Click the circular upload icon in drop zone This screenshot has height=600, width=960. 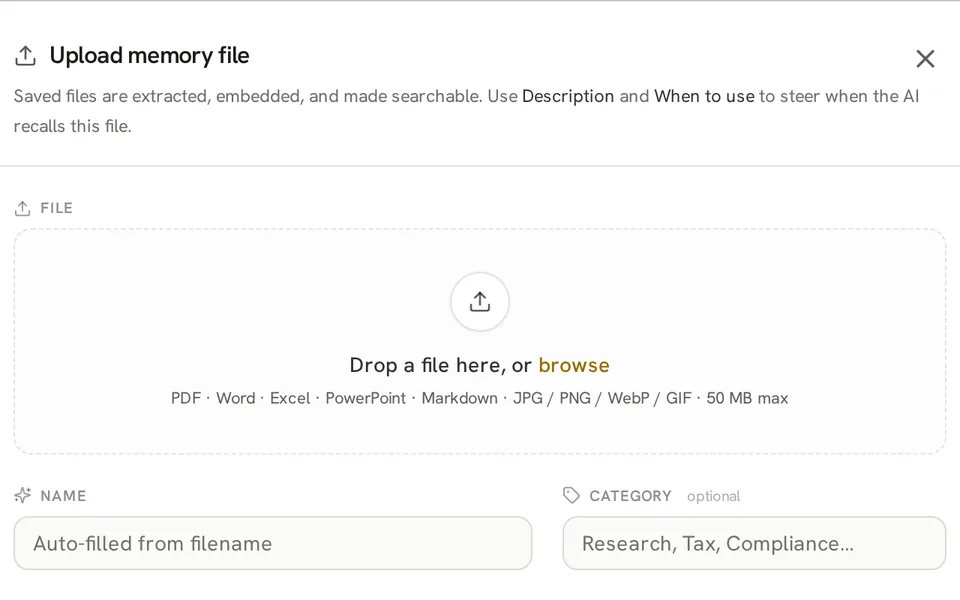coord(480,302)
